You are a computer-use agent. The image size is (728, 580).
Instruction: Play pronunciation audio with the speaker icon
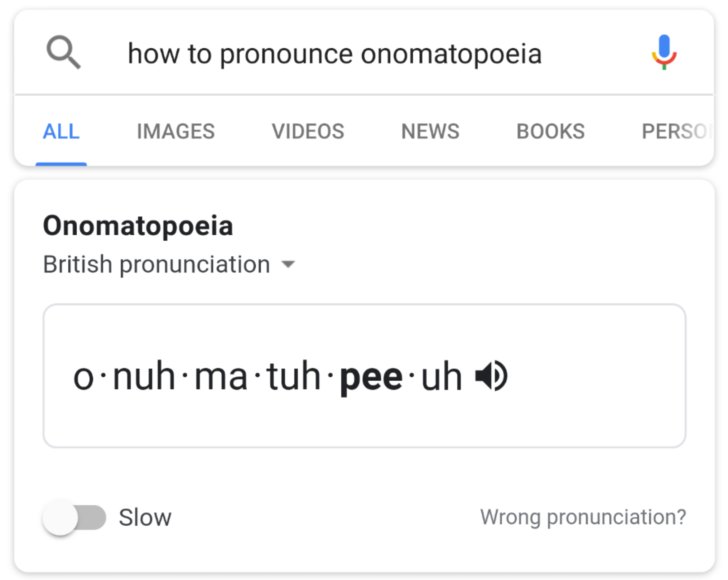pyautogui.click(x=491, y=376)
